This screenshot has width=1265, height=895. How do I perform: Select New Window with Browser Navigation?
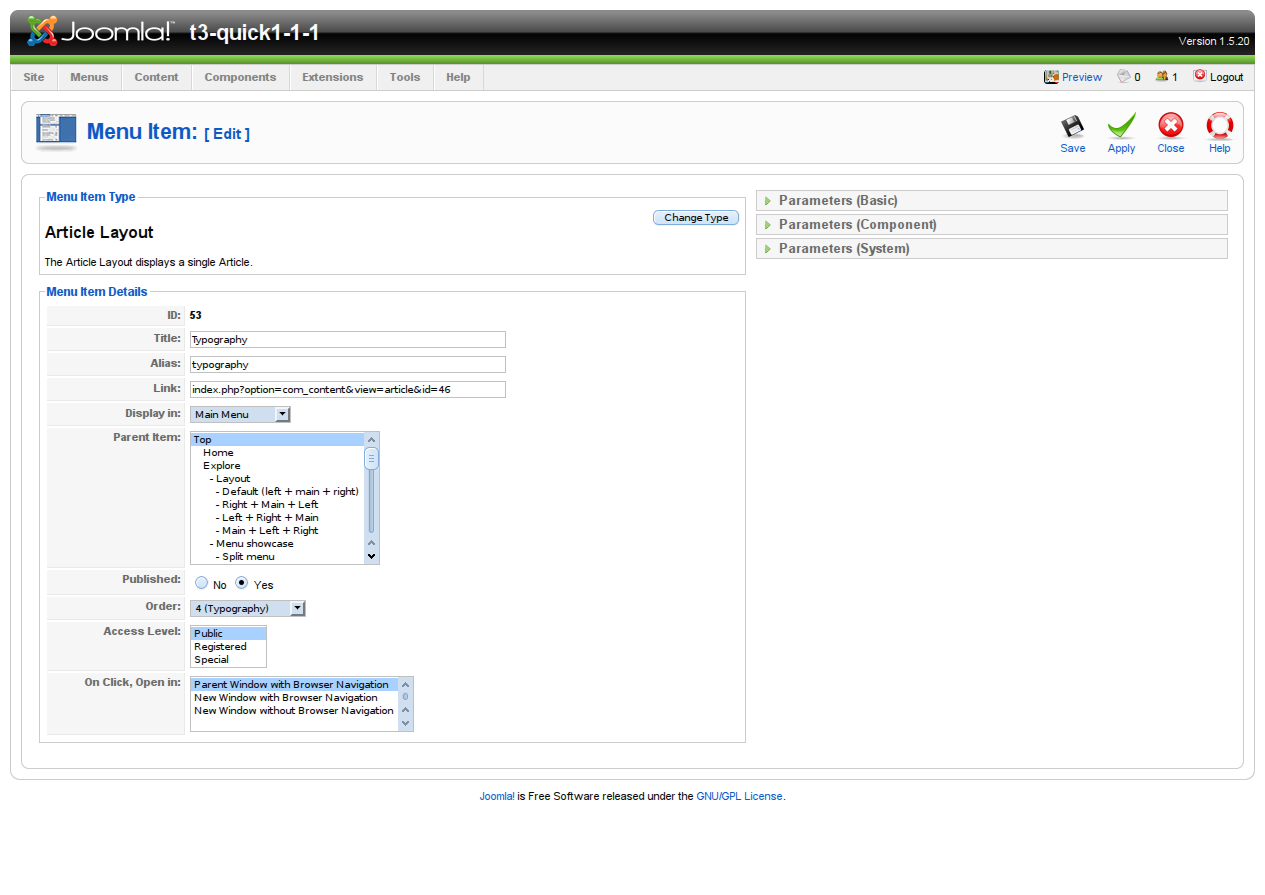click(x=295, y=698)
